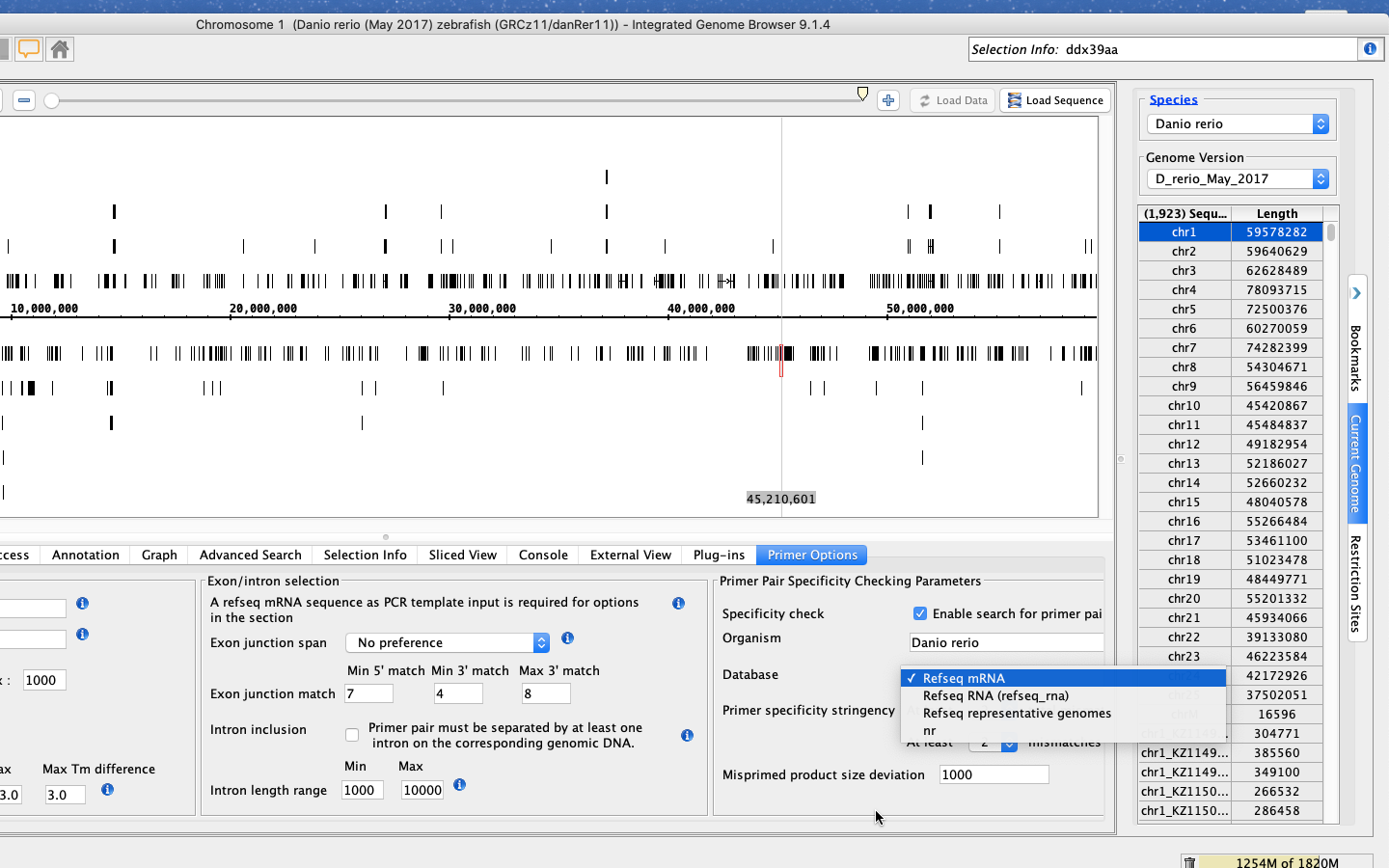Image resolution: width=1389 pixels, height=868 pixels.
Task: Click info icon beside Exon junction span
Action: [567, 638]
